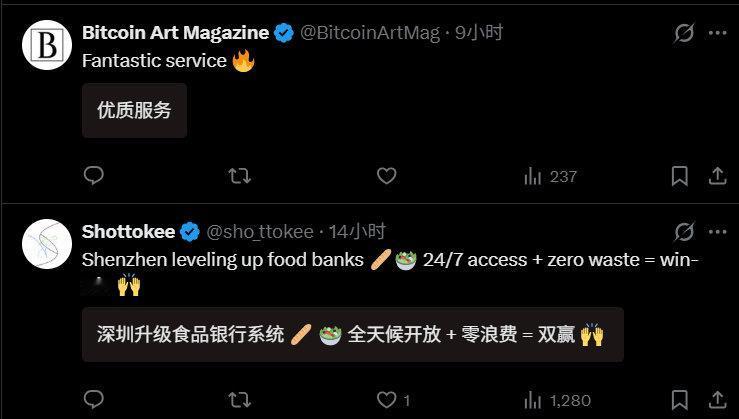Bookmark the Shottokee tweet
The image size is (739, 419).
680,400
